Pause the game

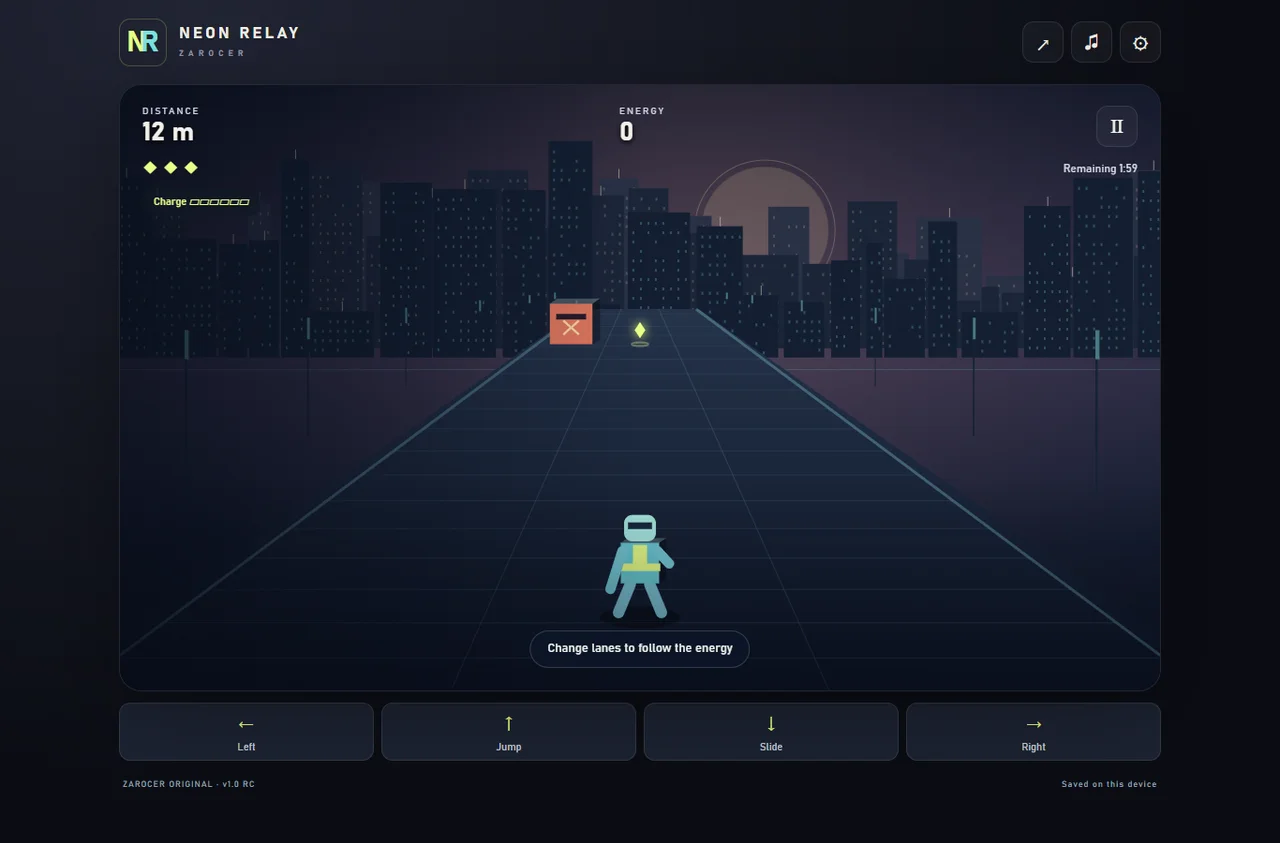point(1117,127)
